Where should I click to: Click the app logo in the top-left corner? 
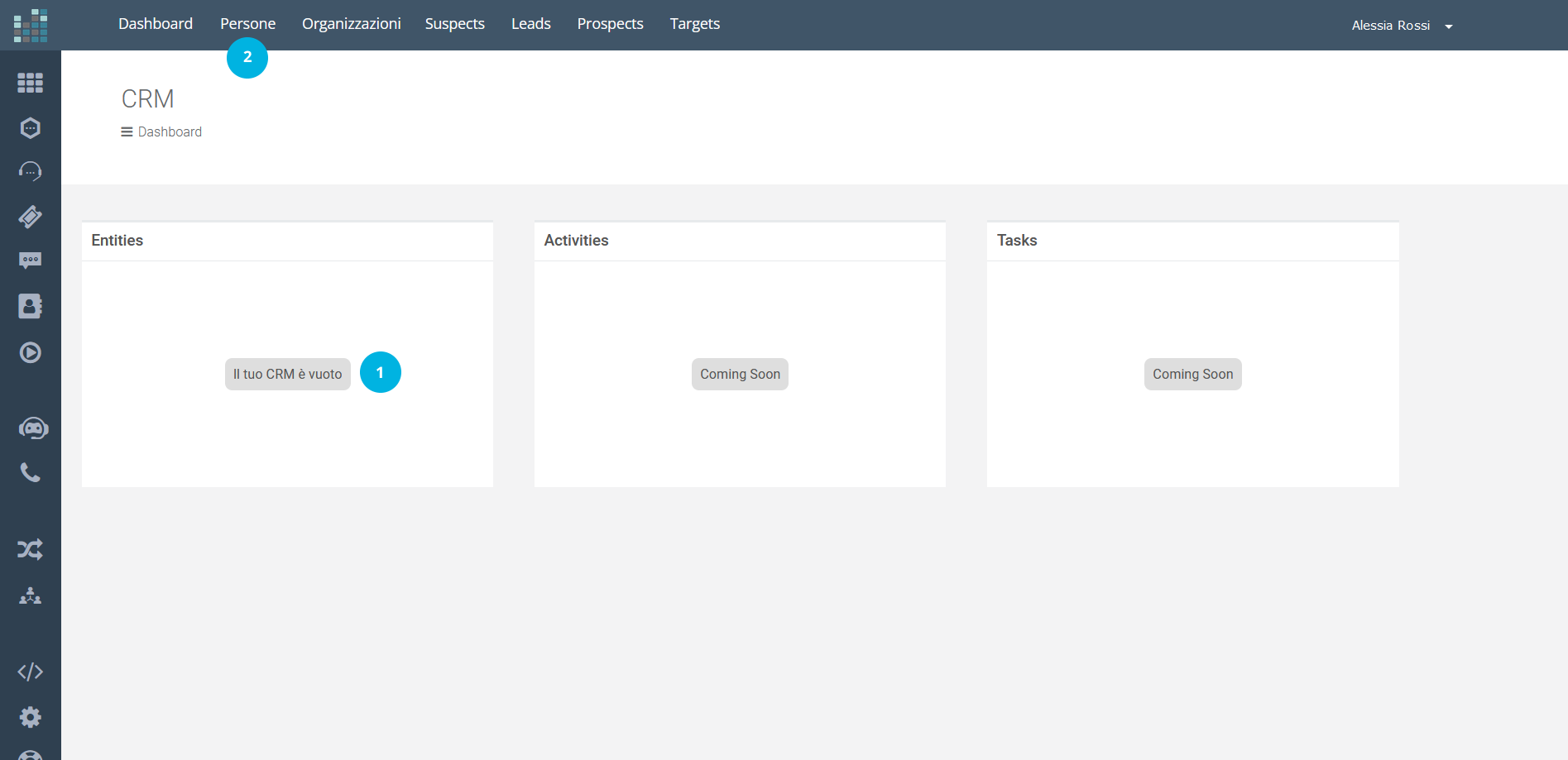click(31, 26)
